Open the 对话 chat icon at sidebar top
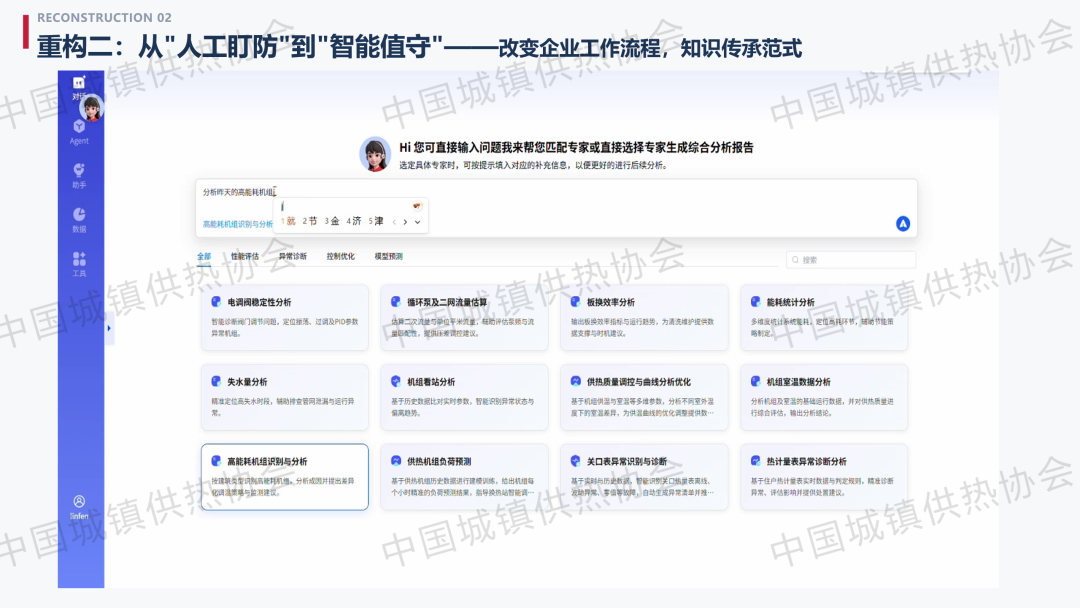1080x608 pixels. 79,87
